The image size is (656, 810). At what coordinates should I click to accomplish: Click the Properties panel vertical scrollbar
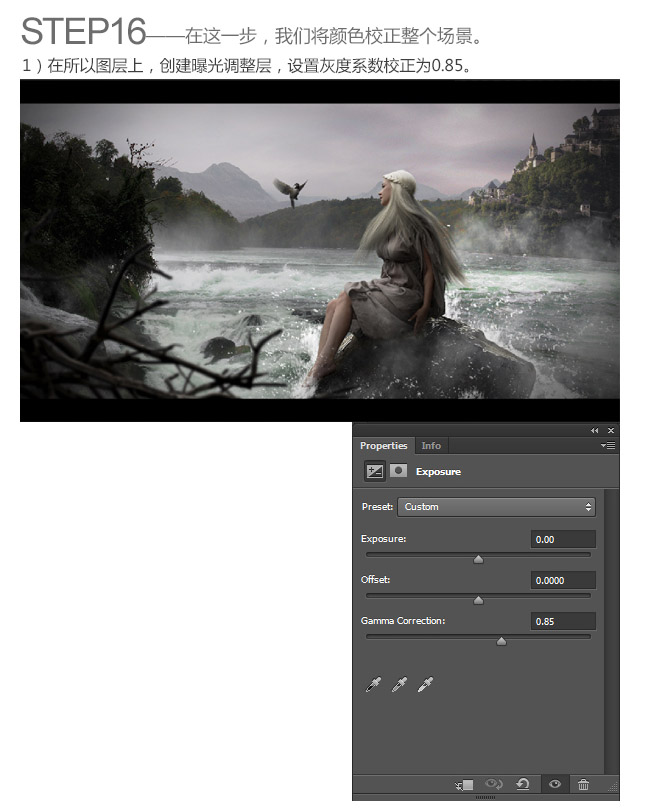click(611, 631)
